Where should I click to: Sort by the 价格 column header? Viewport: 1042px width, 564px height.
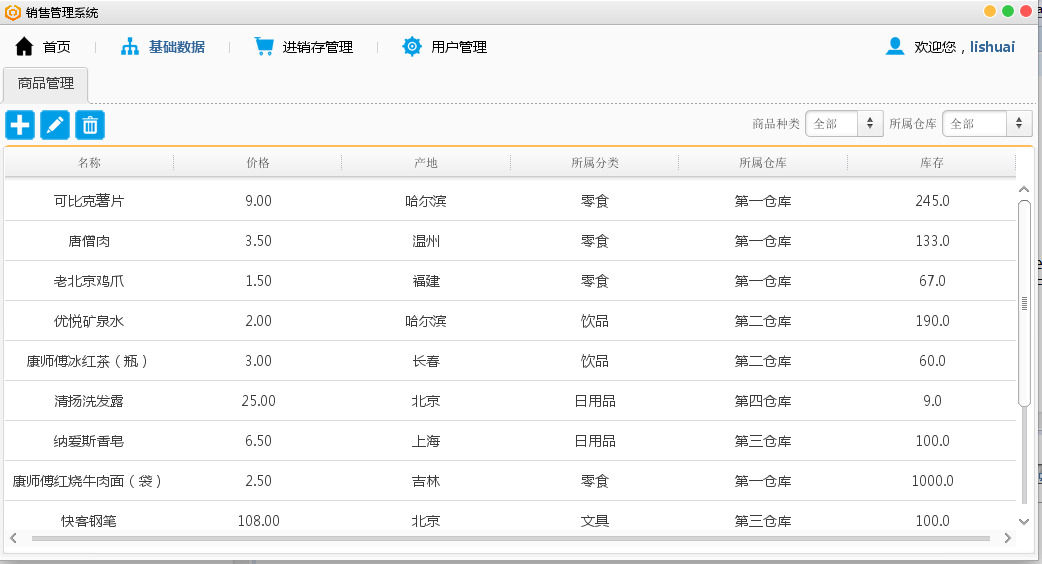(258, 163)
